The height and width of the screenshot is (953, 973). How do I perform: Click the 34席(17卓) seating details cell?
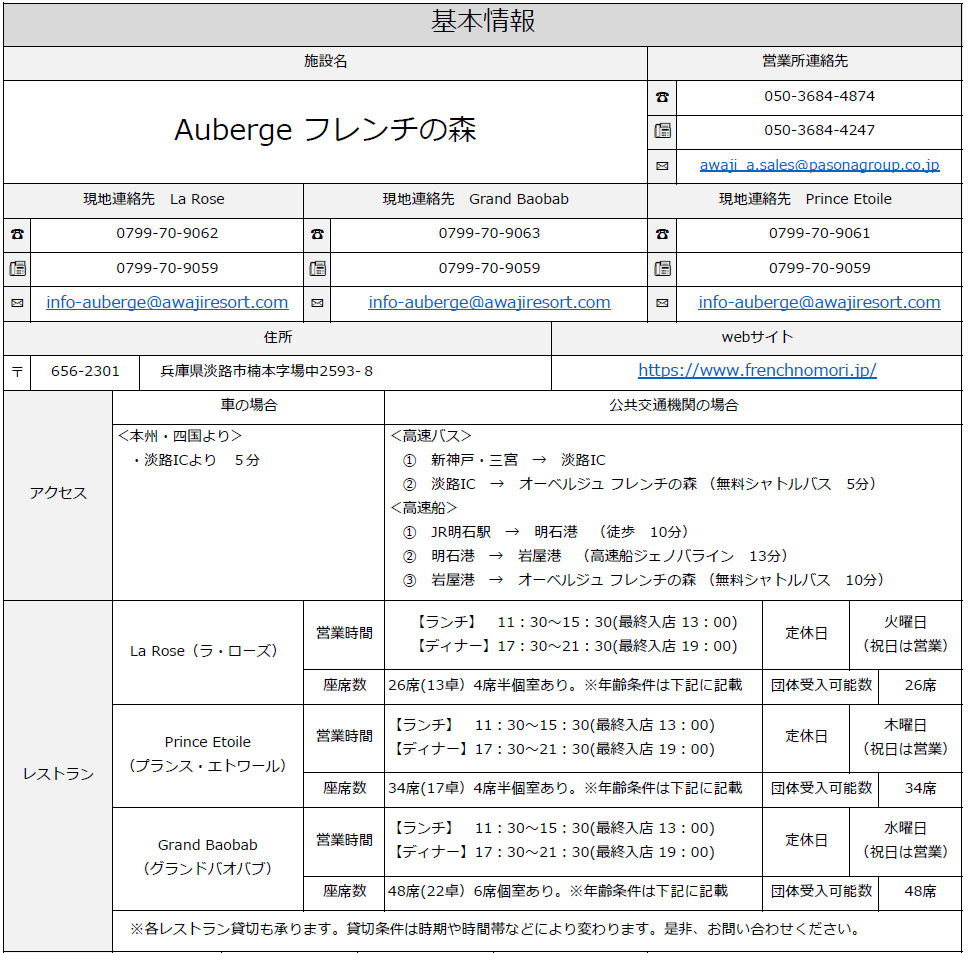coord(573,789)
